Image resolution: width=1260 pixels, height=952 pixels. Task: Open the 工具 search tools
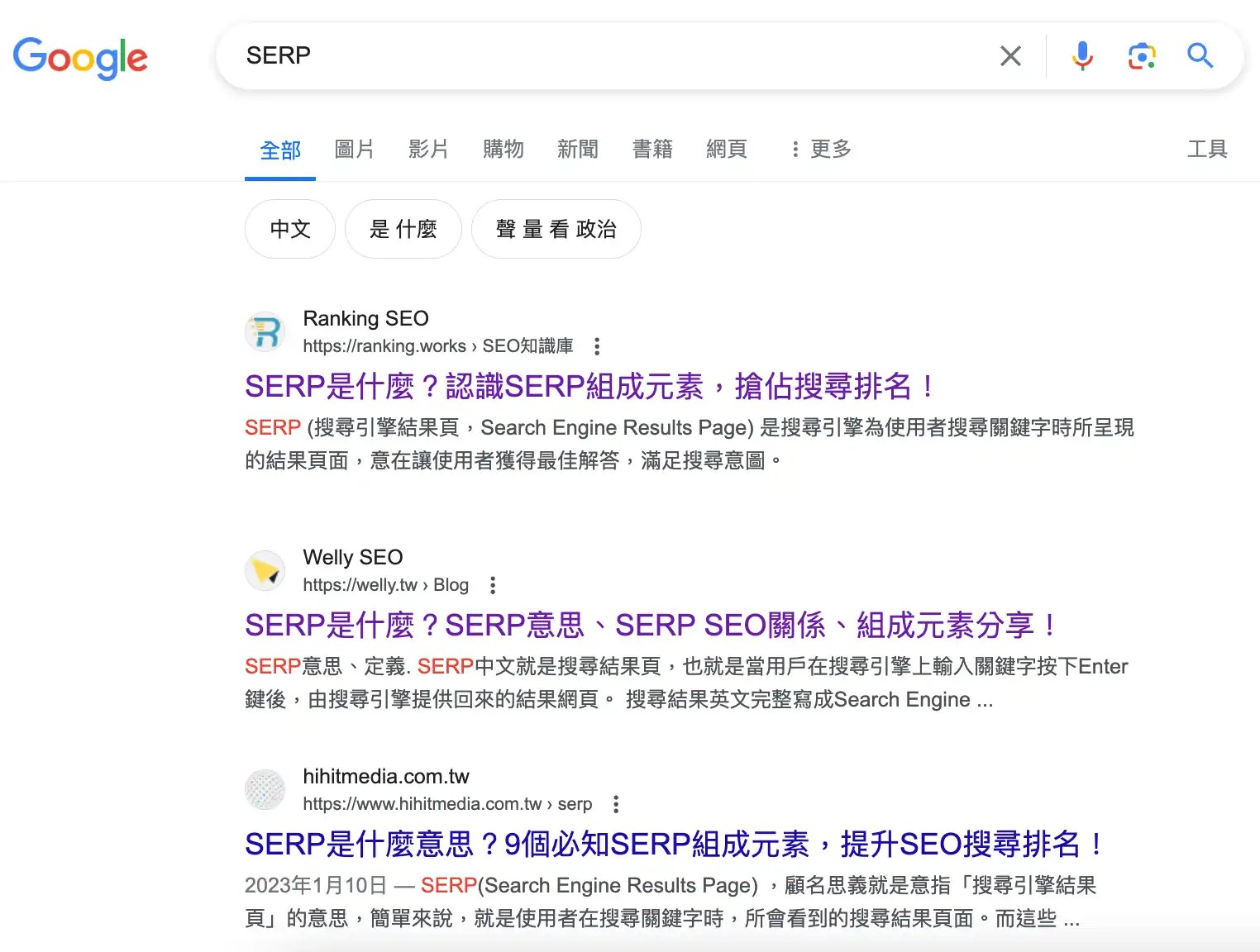pyautogui.click(x=1207, y=150)
